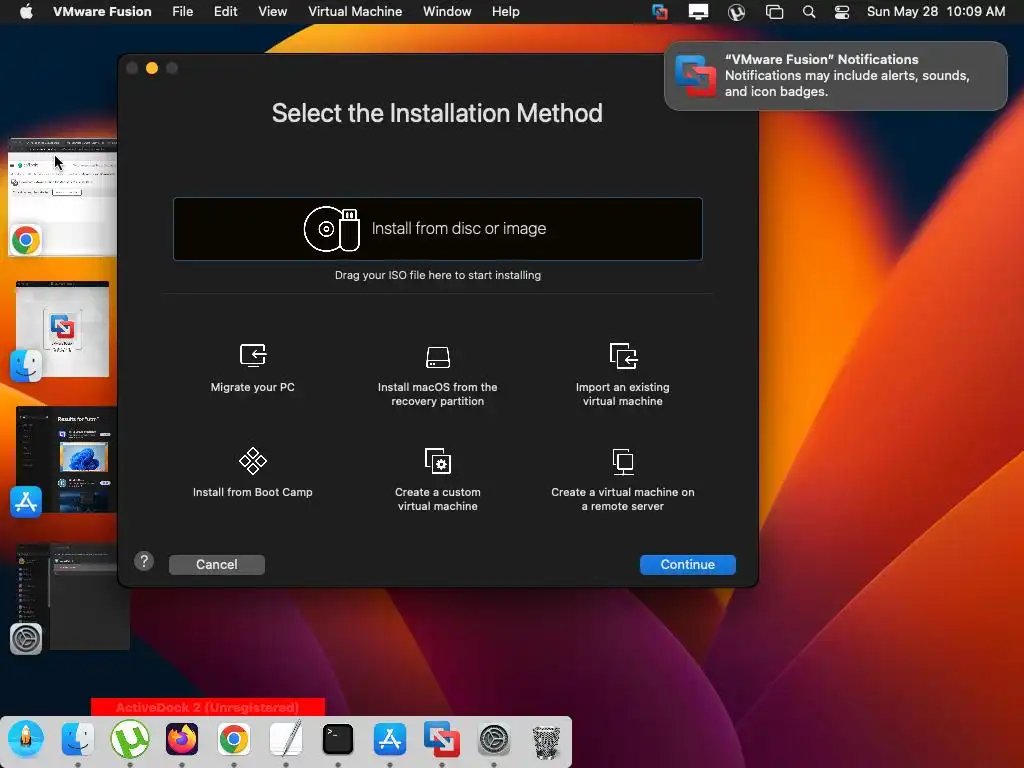This screenshot has width=1024, height=768.
Task: Select Install from disc or image option
Action: click(438, 229)
